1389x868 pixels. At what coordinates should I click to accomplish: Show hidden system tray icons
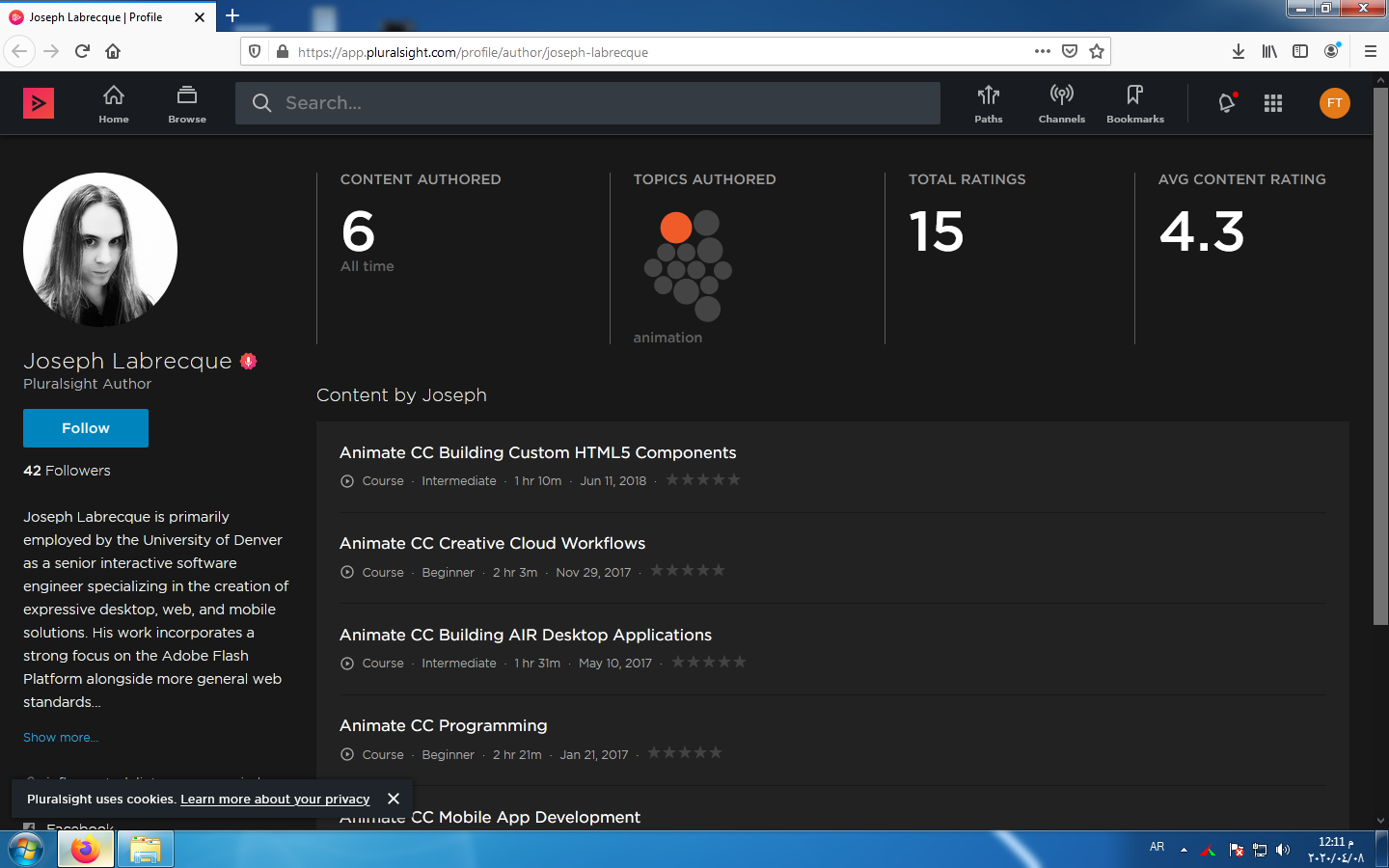pos(1184,850)
